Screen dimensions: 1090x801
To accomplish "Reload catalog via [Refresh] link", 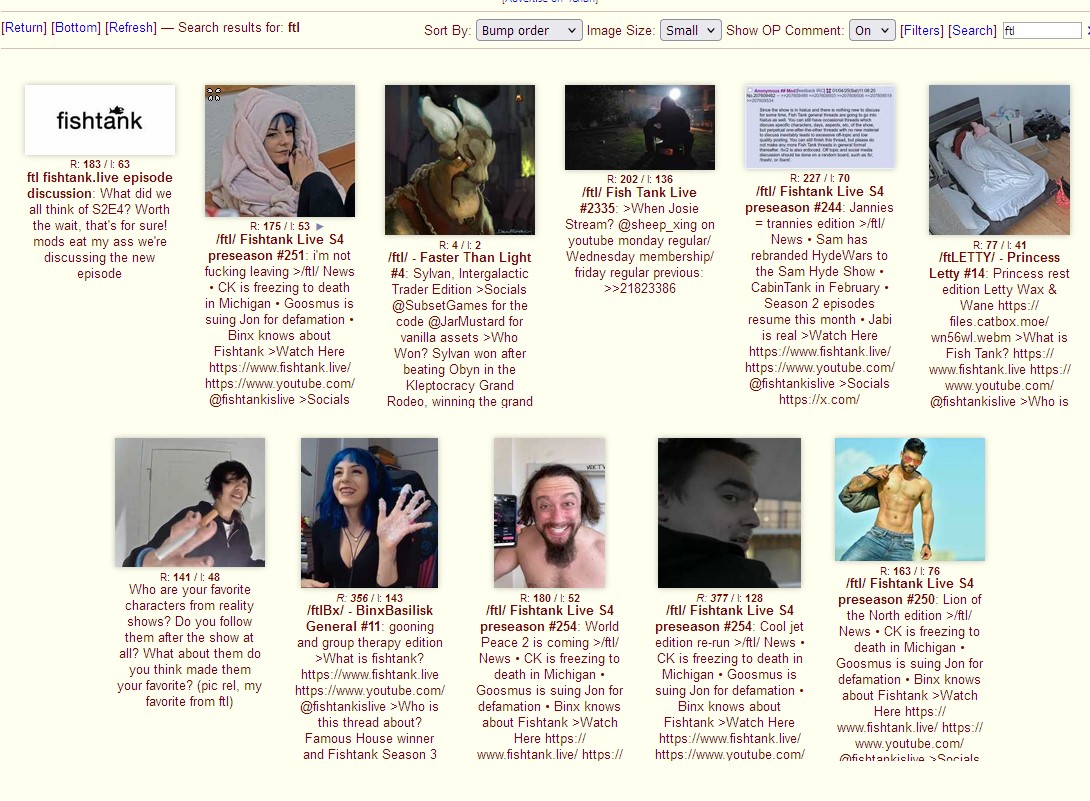I will pyautogui.click(x=131, y=28).
